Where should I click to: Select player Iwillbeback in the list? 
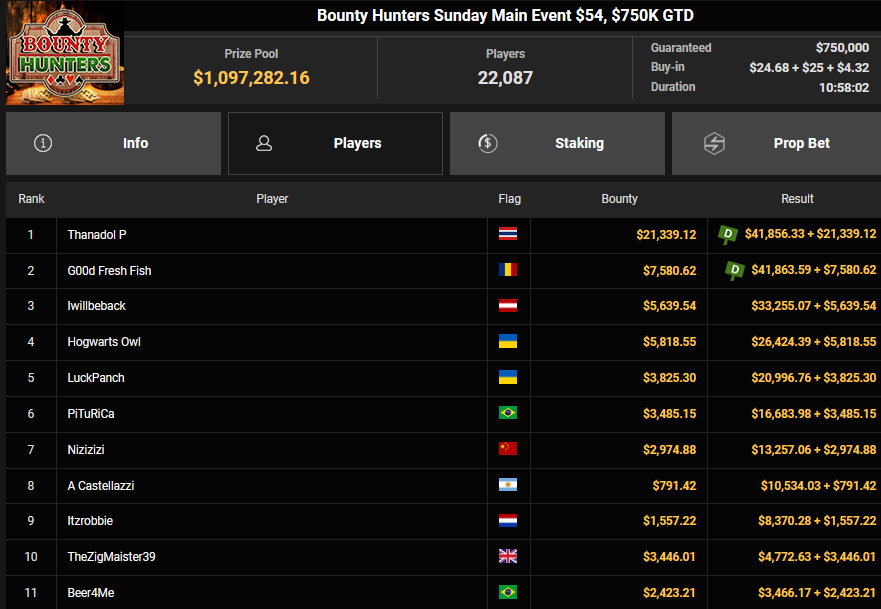(x=97, y=306)
